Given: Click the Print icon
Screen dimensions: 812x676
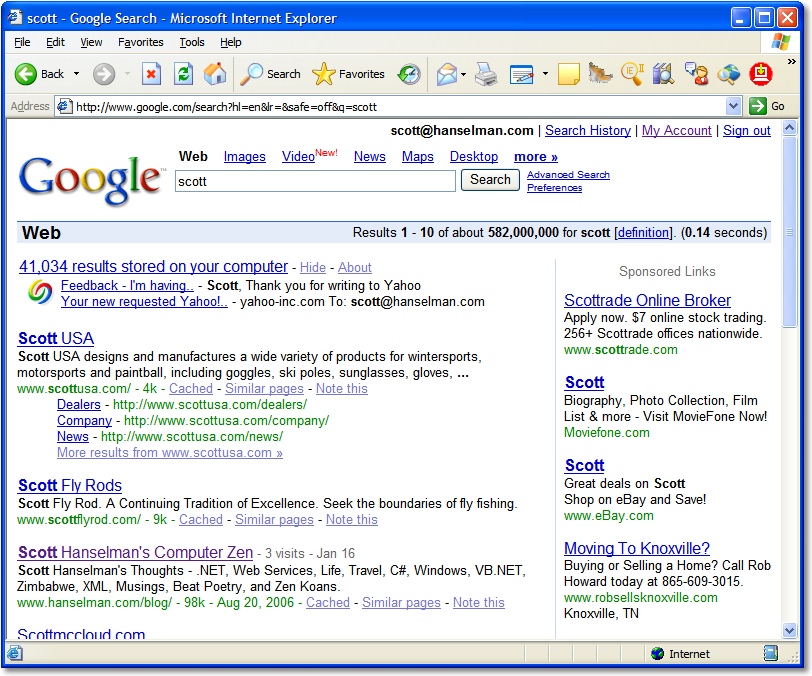Looking at the screenshot, I should [x=486, y=74].
